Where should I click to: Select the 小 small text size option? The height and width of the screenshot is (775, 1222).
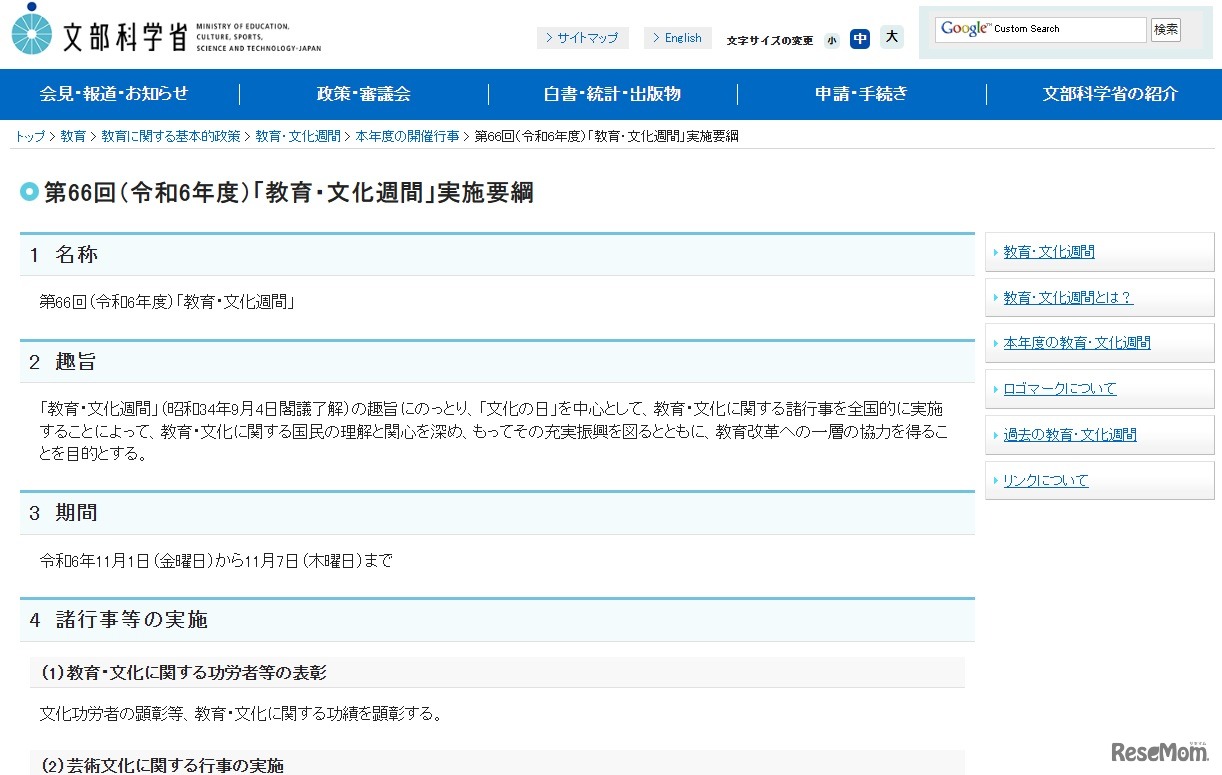[832, 39]
